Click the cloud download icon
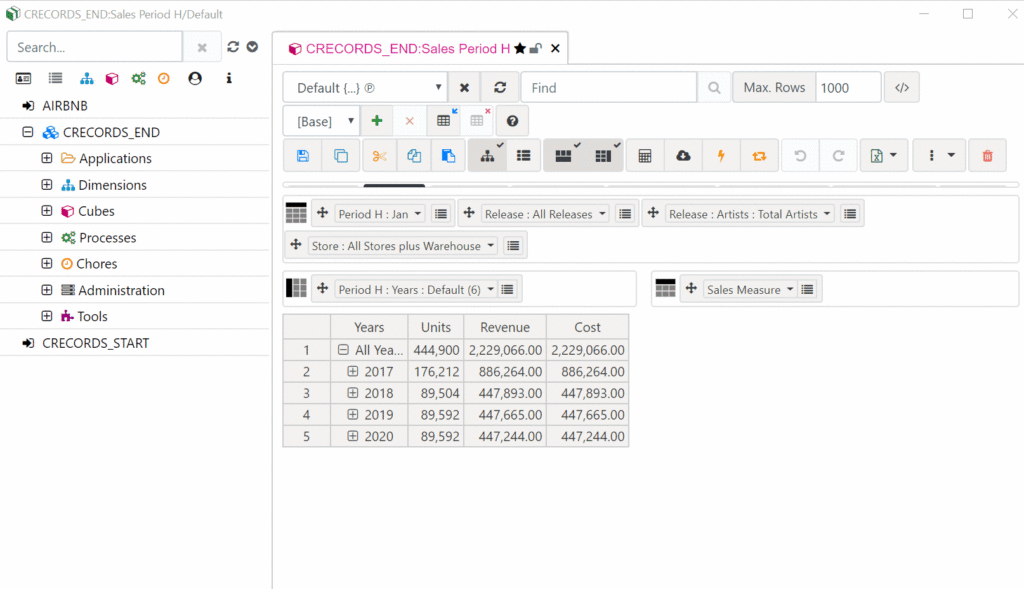The width and height of the screenshot is (1024, 589). (683, 156)
